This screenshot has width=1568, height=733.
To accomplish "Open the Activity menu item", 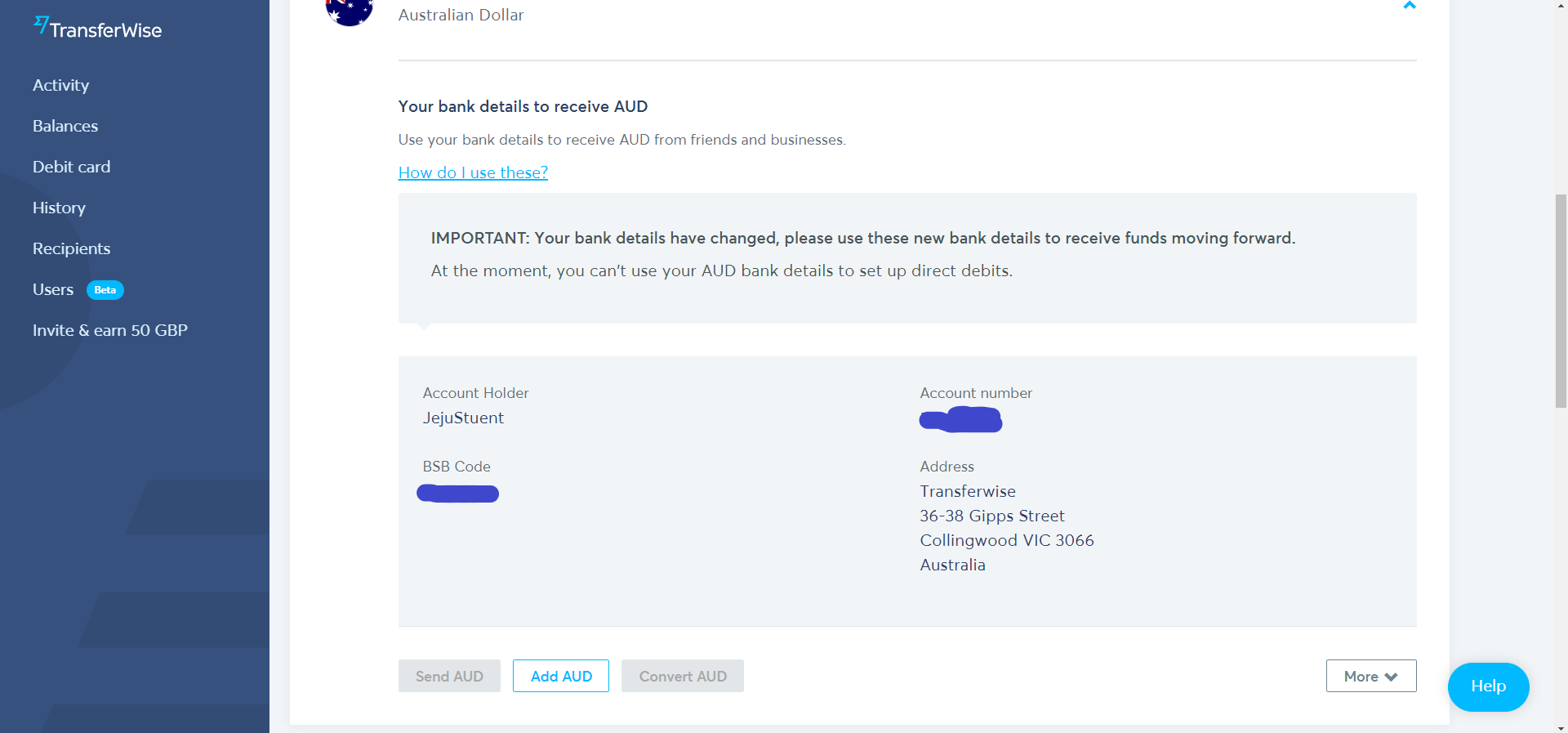I will (60, 85).
